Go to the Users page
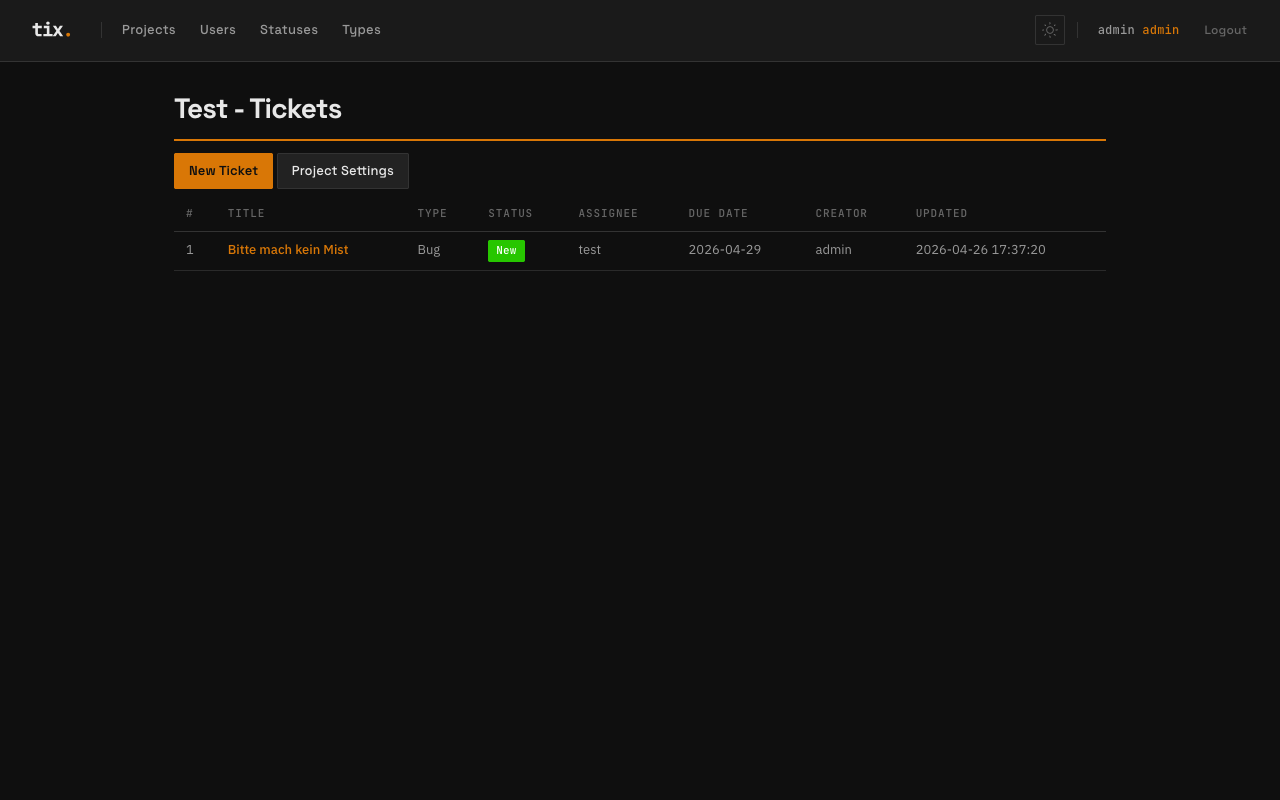 [x=218, y=30]
